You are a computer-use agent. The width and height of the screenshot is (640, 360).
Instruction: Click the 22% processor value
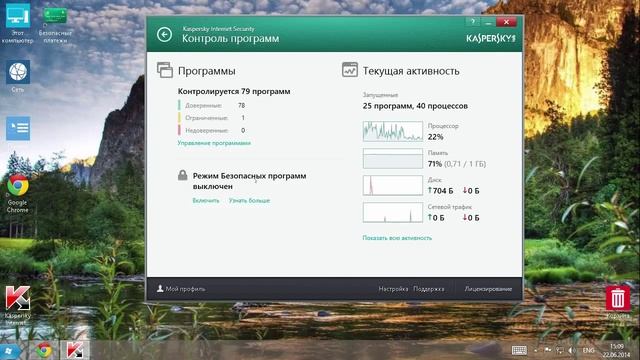coord(436,137)
